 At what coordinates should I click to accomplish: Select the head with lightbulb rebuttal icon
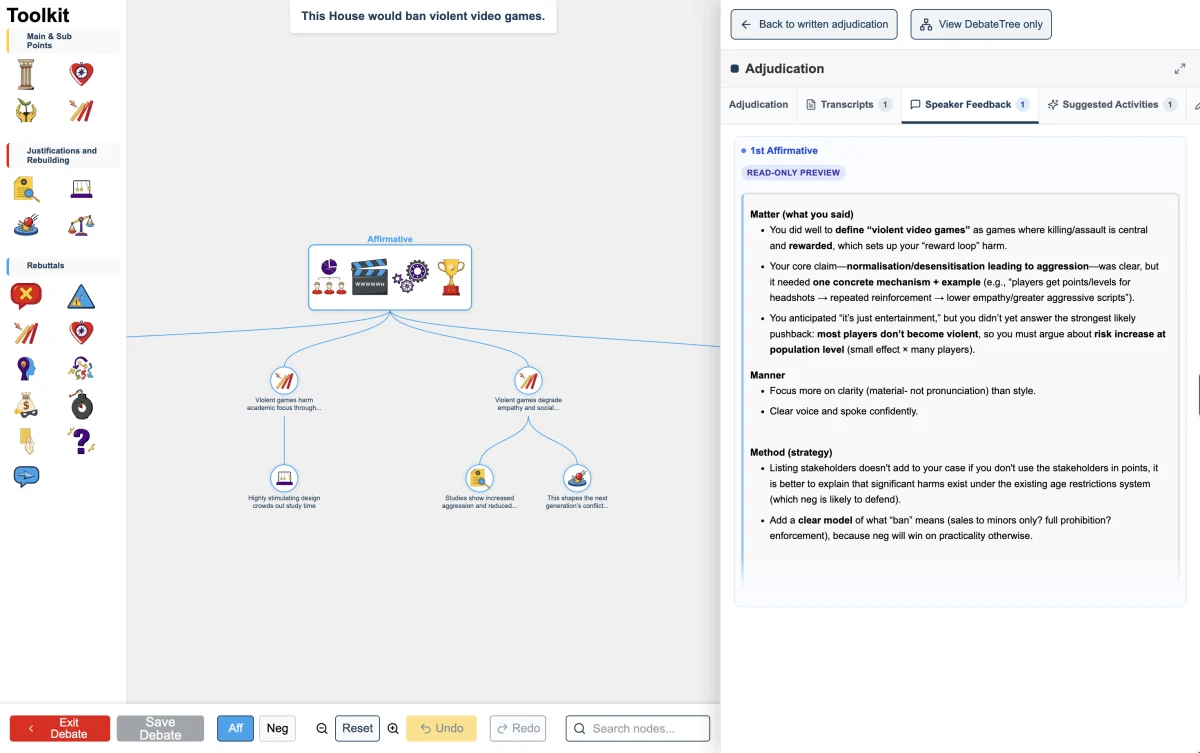(26, 369)
